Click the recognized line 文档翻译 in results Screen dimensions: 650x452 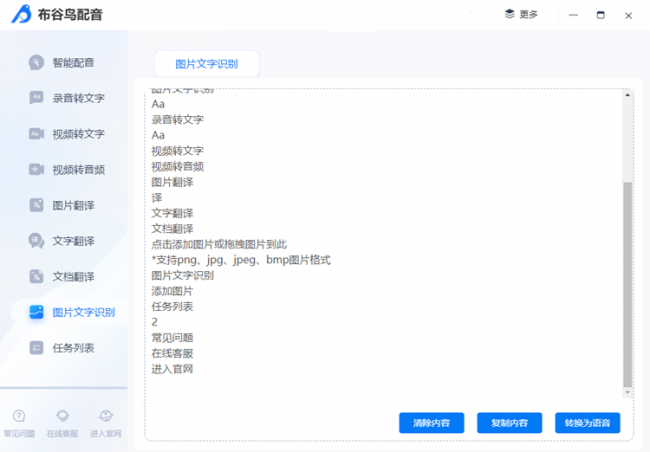pos(172,228)
